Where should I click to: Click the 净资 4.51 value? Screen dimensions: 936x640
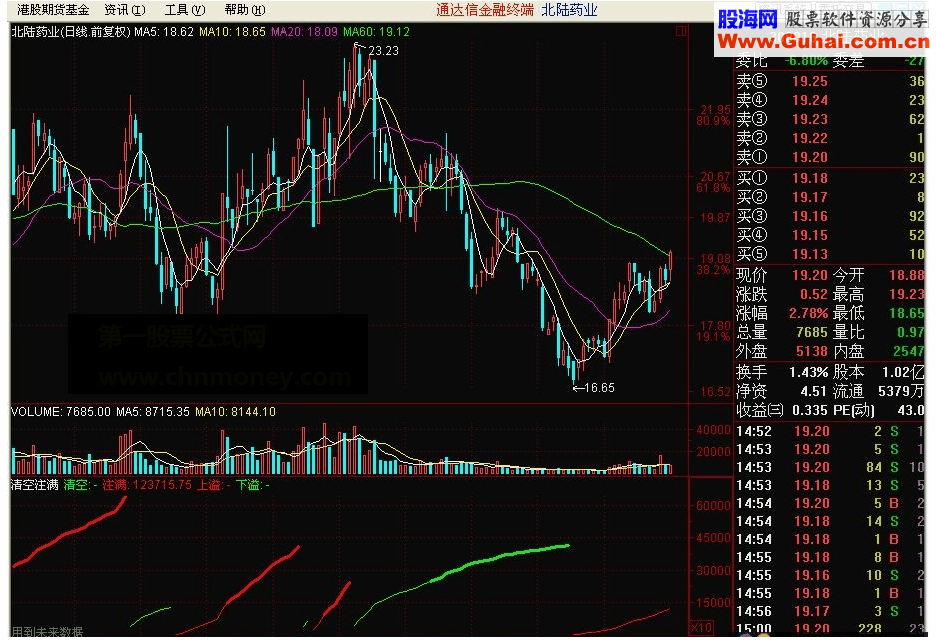coord(814,392)
